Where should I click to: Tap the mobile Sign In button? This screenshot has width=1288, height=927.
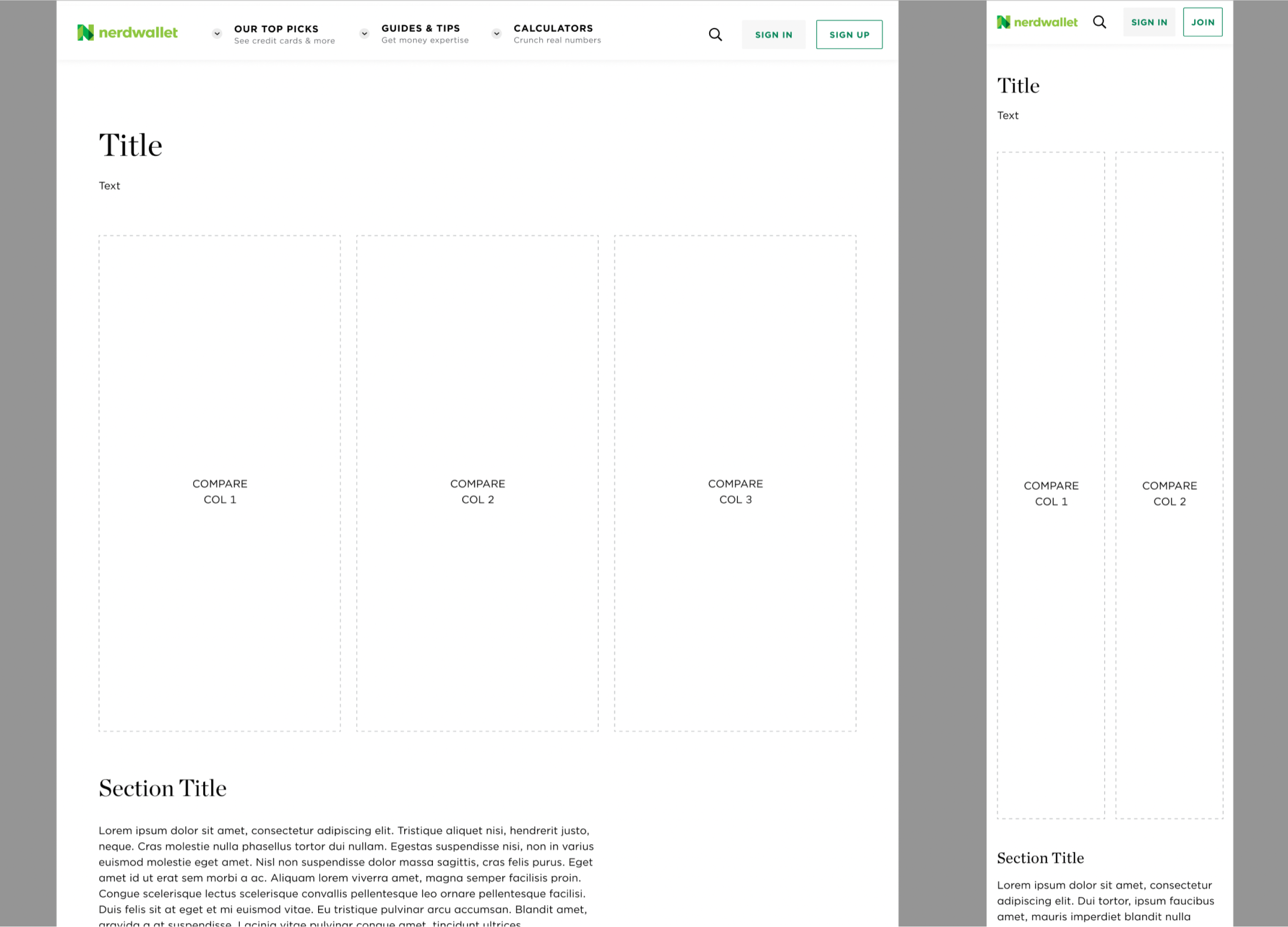pos(1149,22)
